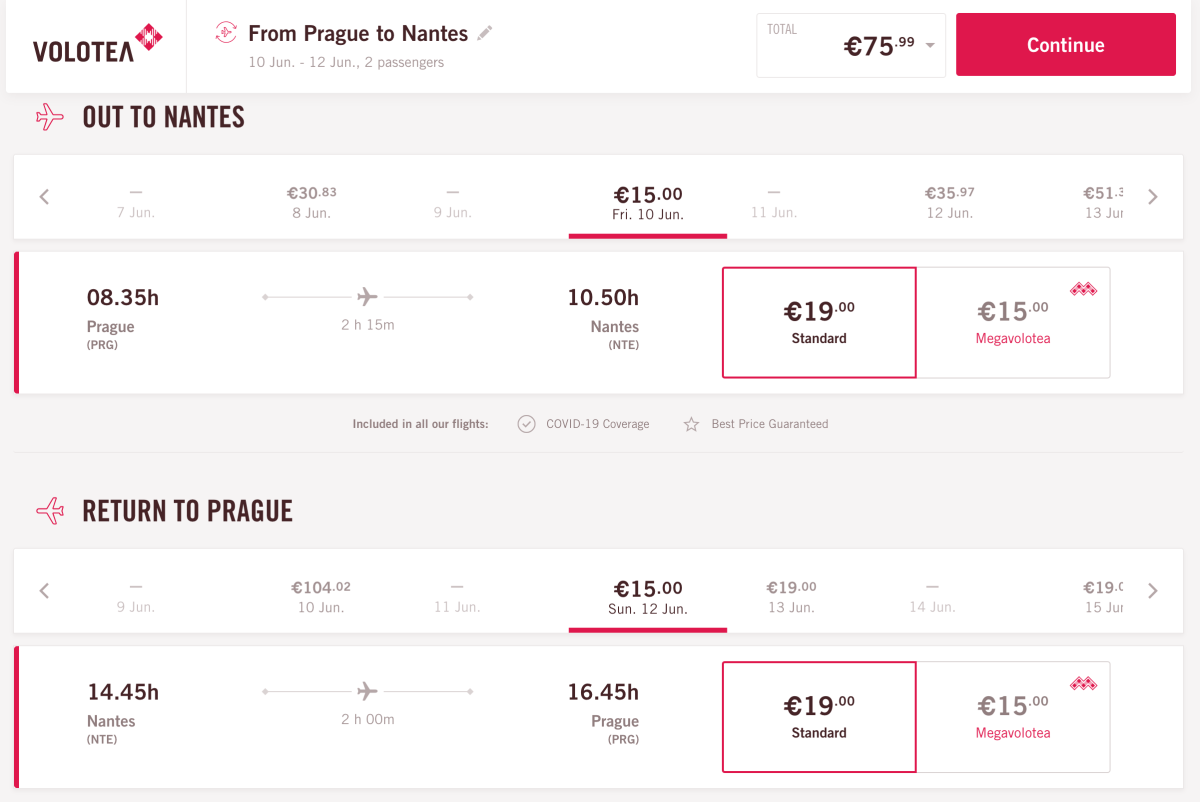Screen dimensions: 1200x802
Task: Click the return airplane icon beside Return to Prague
Action: coord(49,511)
